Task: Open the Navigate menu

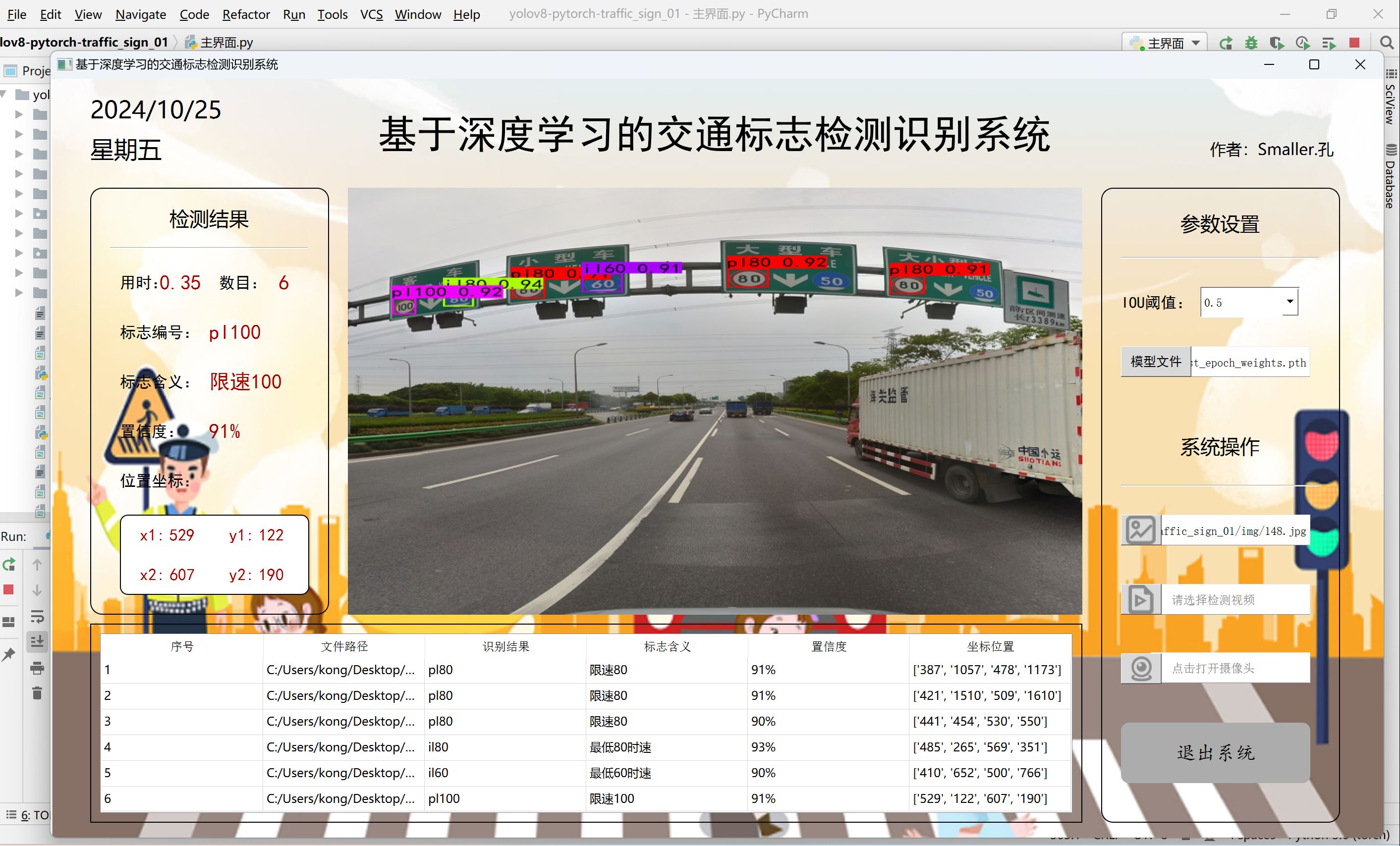Action: [140, 14]
